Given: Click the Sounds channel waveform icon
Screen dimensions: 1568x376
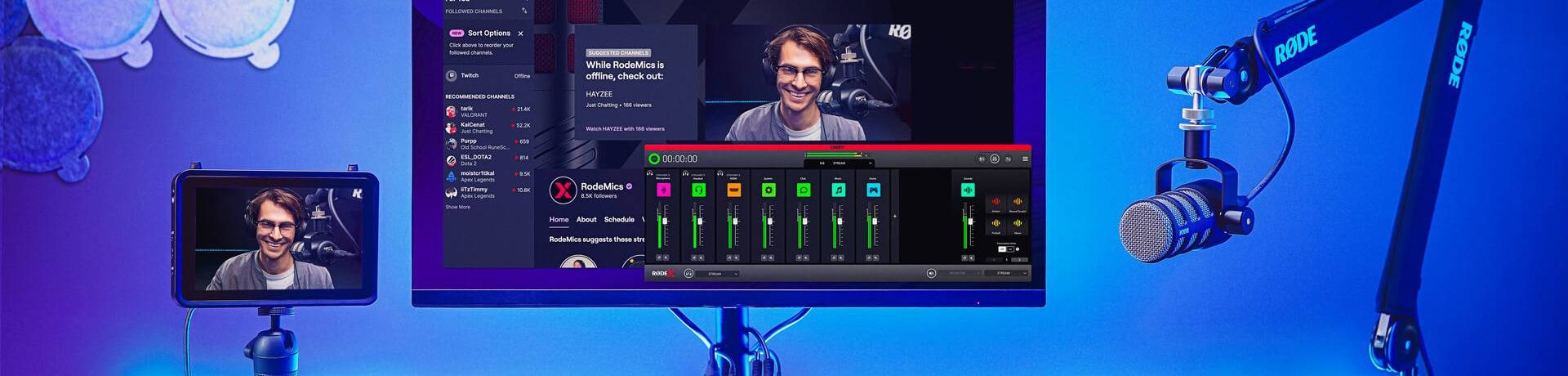Looking at the screenshot, I should [x=968, y=190].
